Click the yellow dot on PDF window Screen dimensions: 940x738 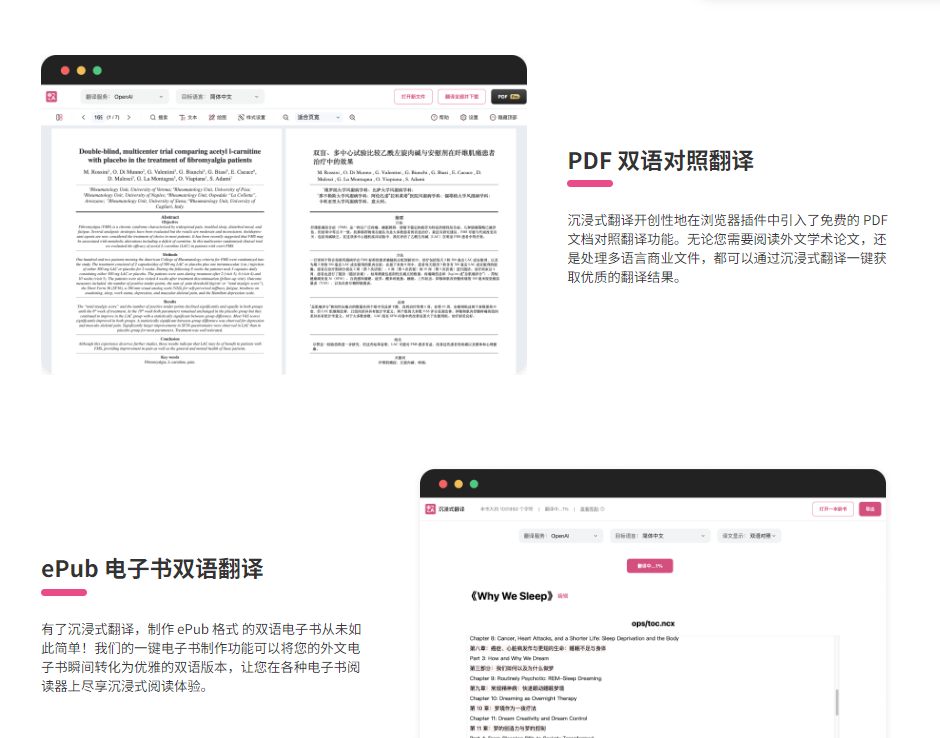(81, 71)
